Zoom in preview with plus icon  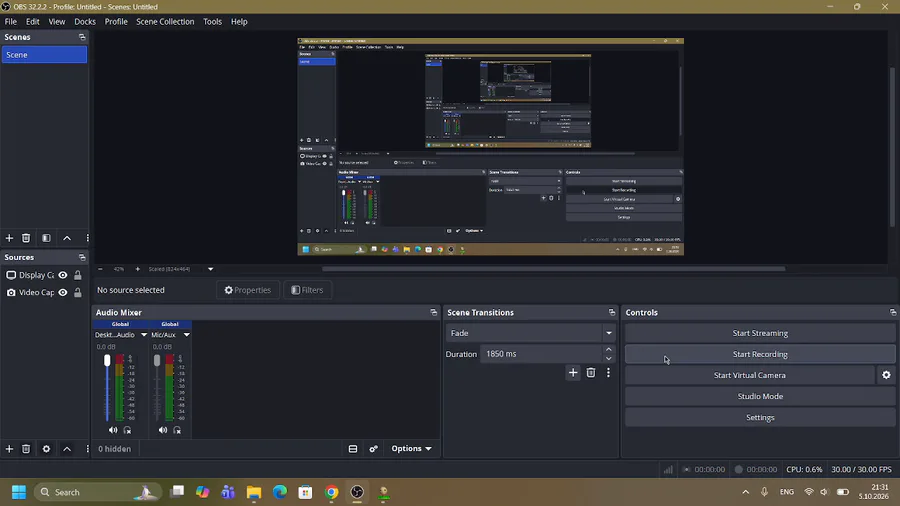pos(138,269)
